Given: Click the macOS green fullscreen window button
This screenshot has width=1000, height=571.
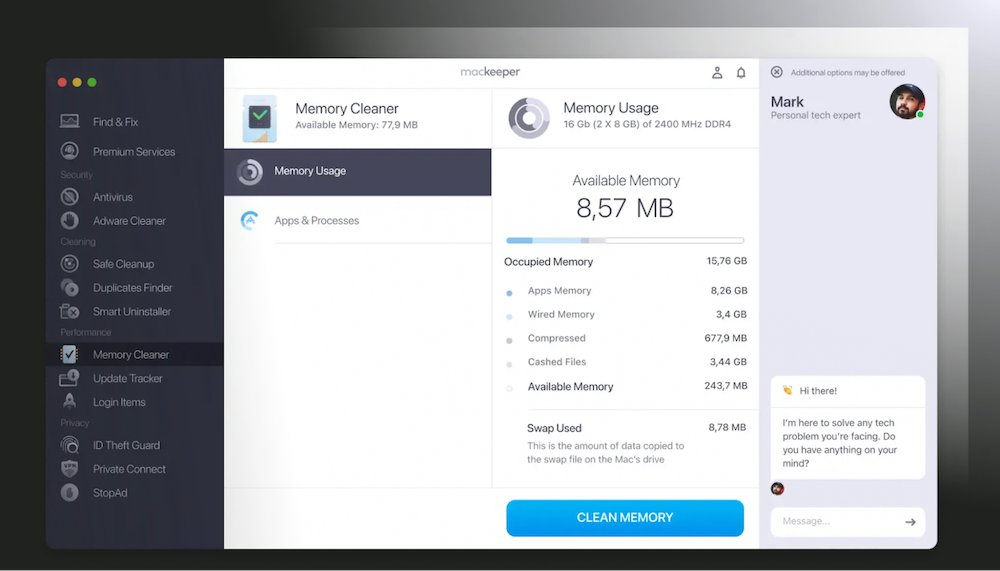Looking at the screenshot, I should click(92, 82).
